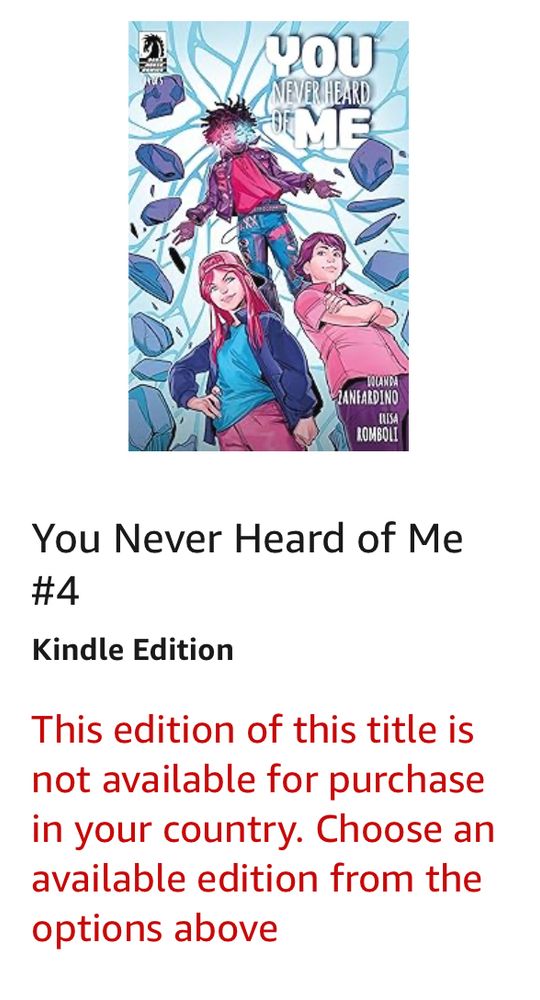This screenshot has height=1000, width=540.
Task: Click the Dark Horse logo on the cover
Action: (152, 52)
